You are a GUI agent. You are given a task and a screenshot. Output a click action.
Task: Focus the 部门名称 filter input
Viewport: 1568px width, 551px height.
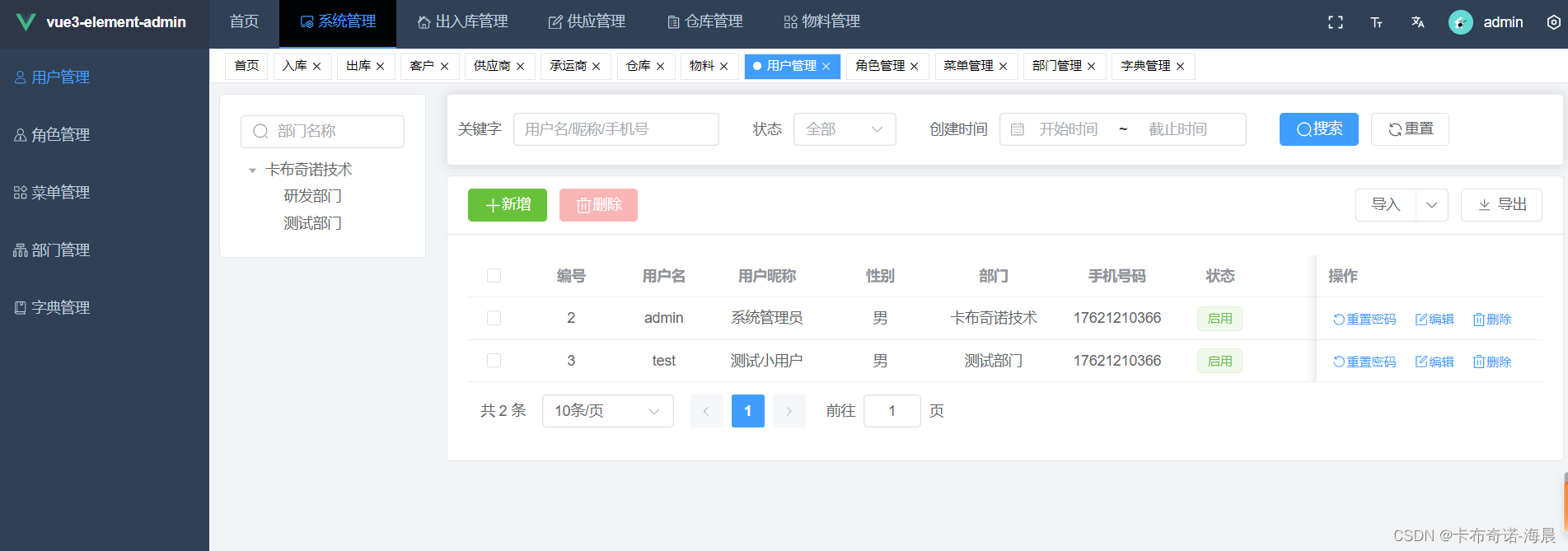322,132
